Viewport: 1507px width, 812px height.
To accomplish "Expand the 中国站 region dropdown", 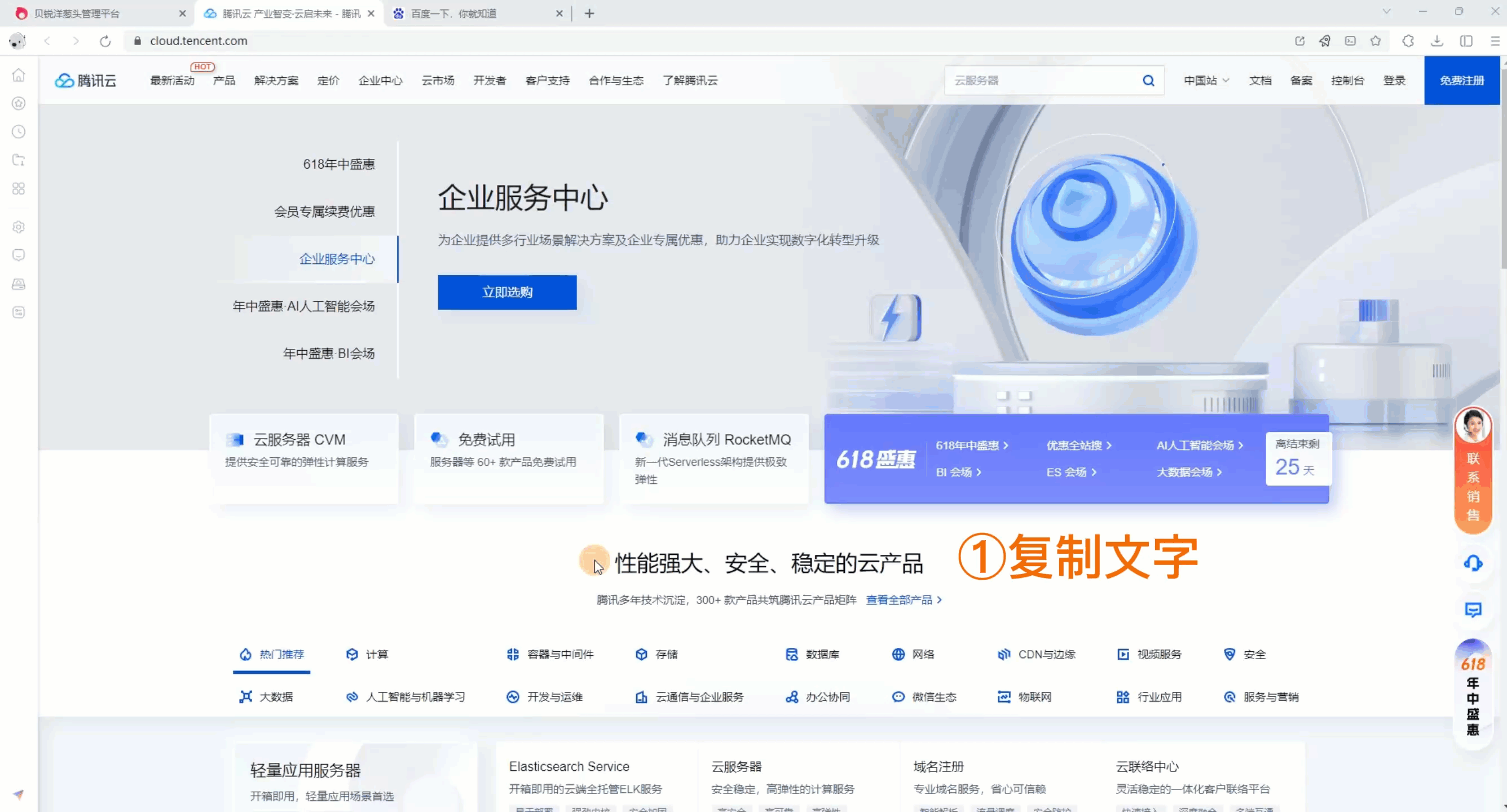I will point(1206,81).
